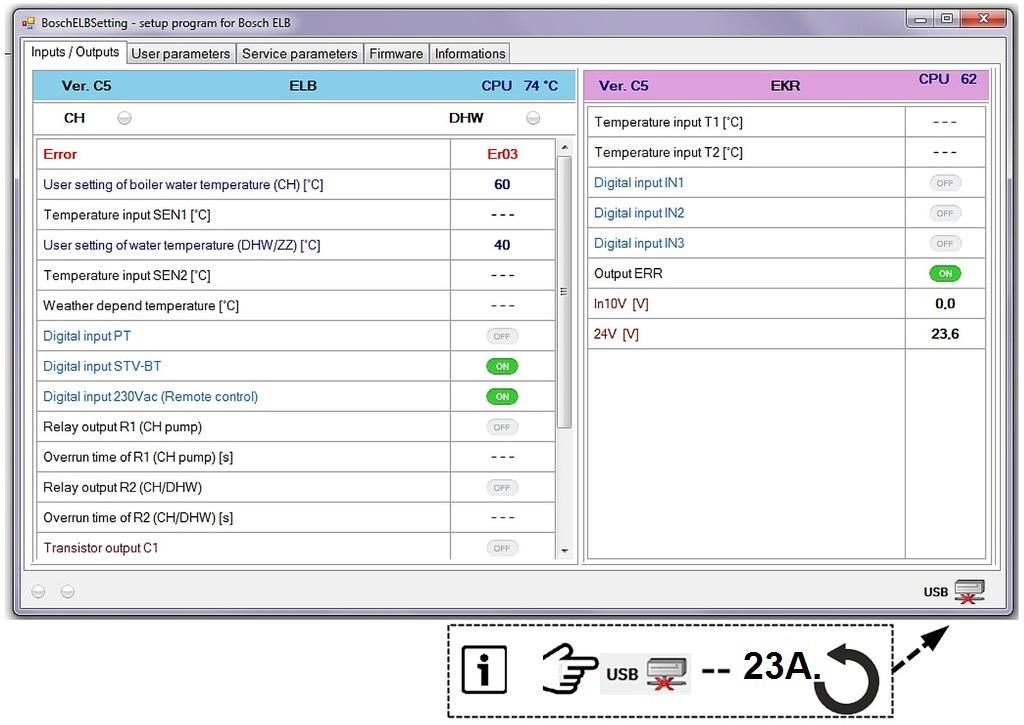Viewport: 1024px width, 725px height.
Task: Click the DHW status indicator icon
Action: [x=533, y=118]
